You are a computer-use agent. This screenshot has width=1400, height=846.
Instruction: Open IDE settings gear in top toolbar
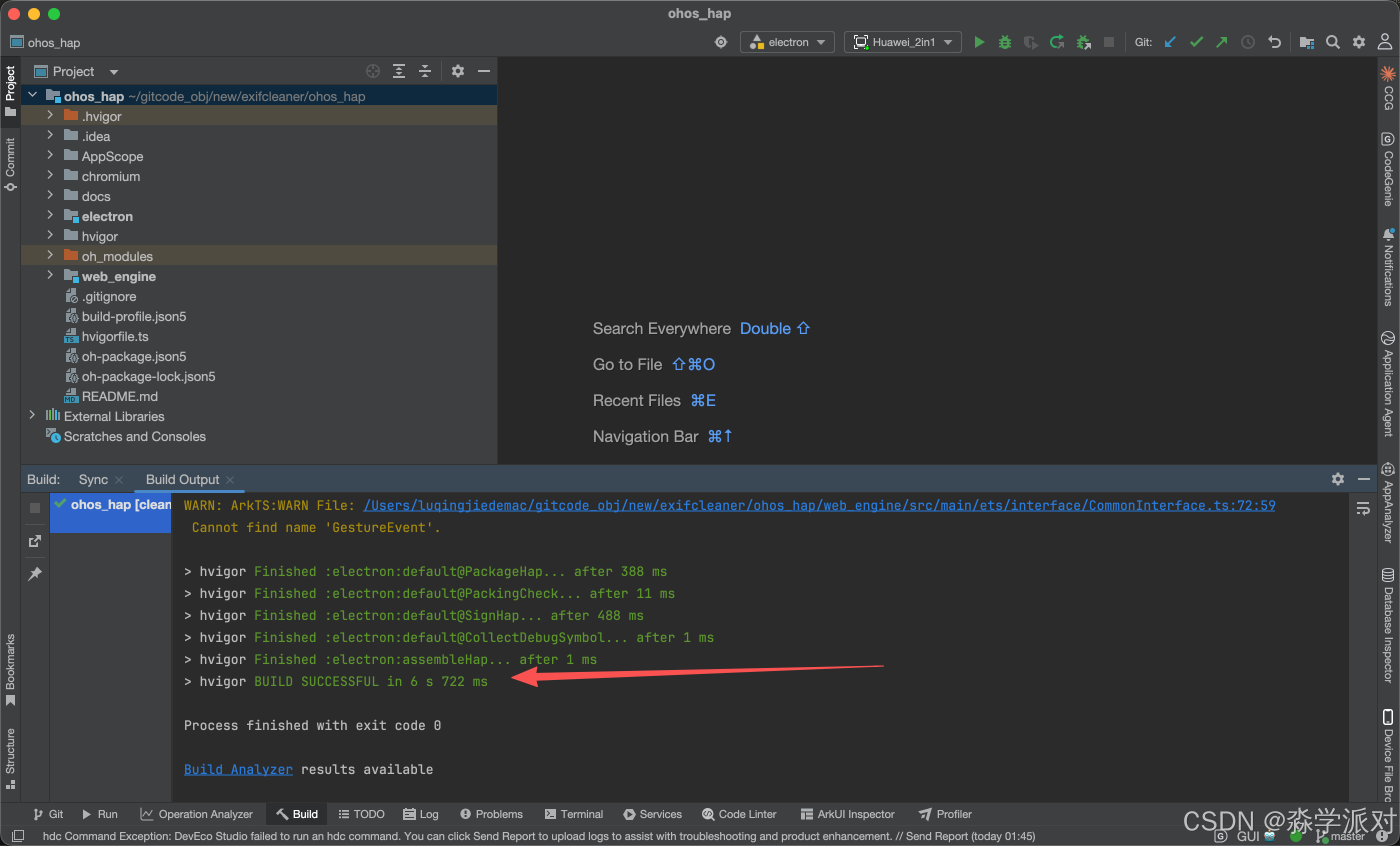point(1358,42)
